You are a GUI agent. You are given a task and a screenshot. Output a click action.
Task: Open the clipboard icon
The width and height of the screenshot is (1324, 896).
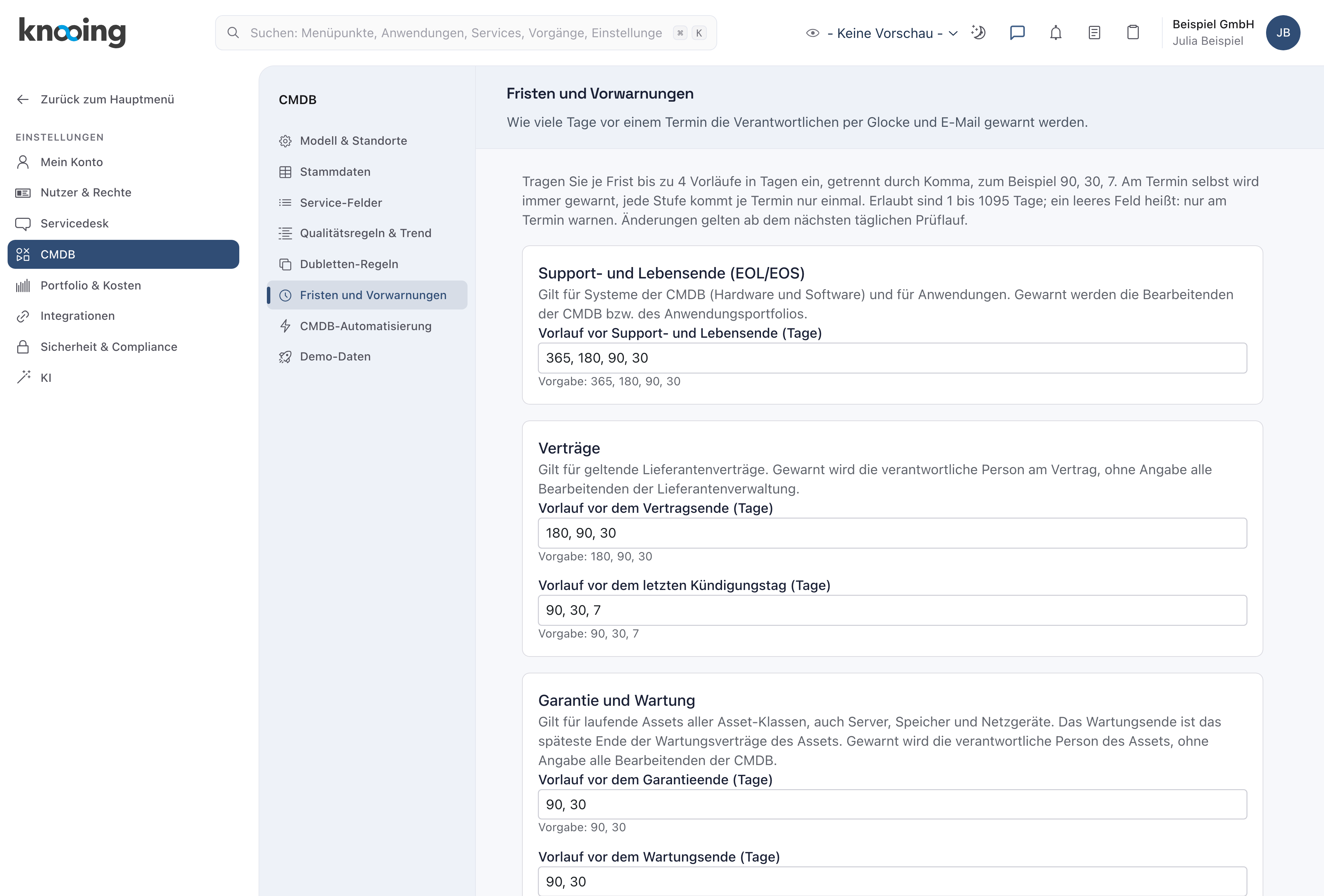pos(1133,32)
